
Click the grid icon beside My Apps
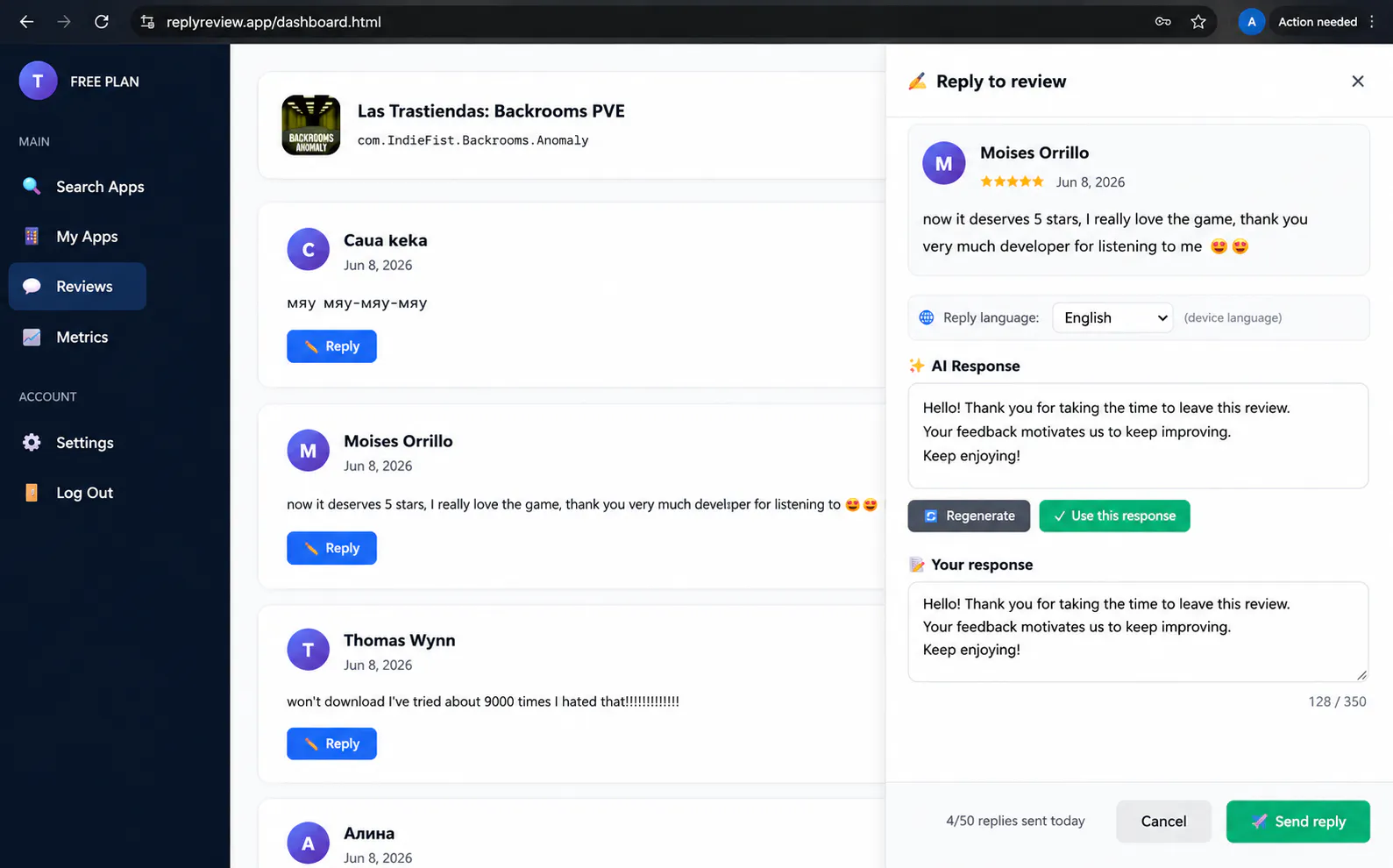point(32,236)
